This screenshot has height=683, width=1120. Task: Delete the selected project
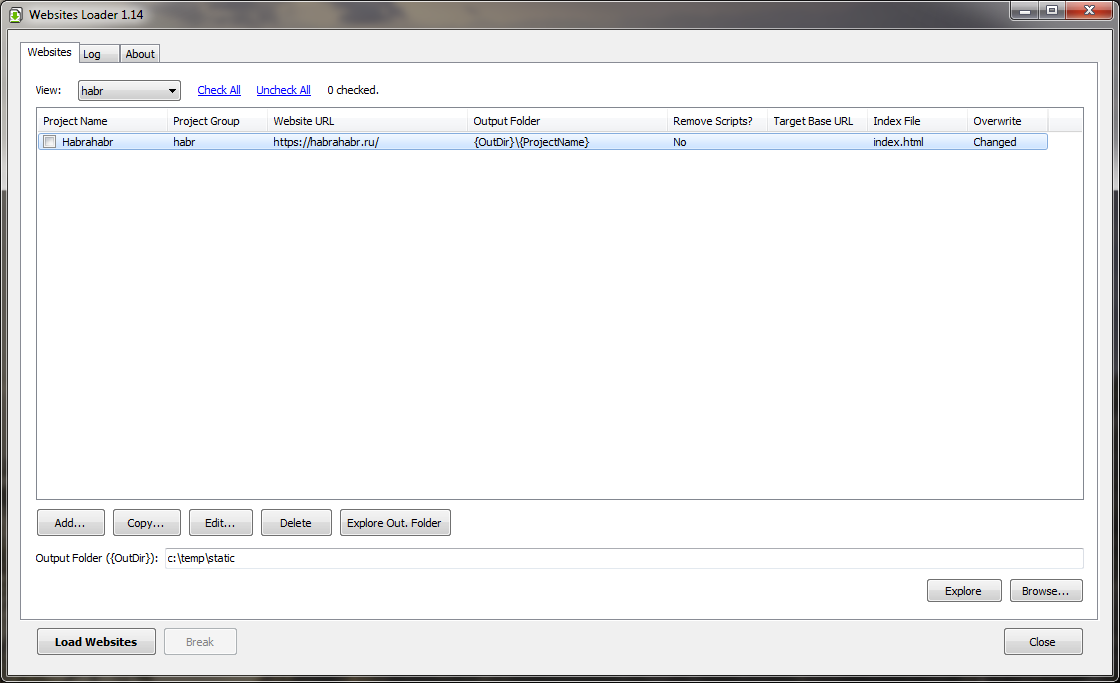coord(296,523)
